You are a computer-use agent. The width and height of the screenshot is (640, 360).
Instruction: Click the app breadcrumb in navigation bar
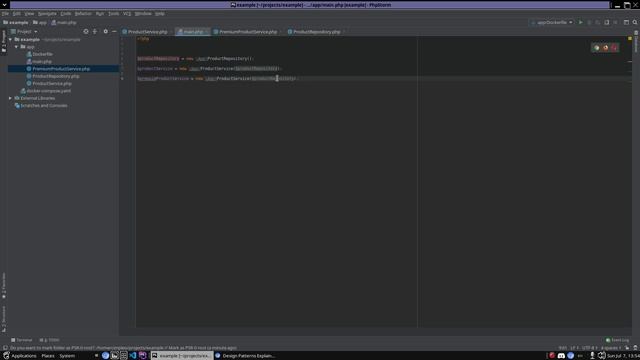(x=40, y=22)
